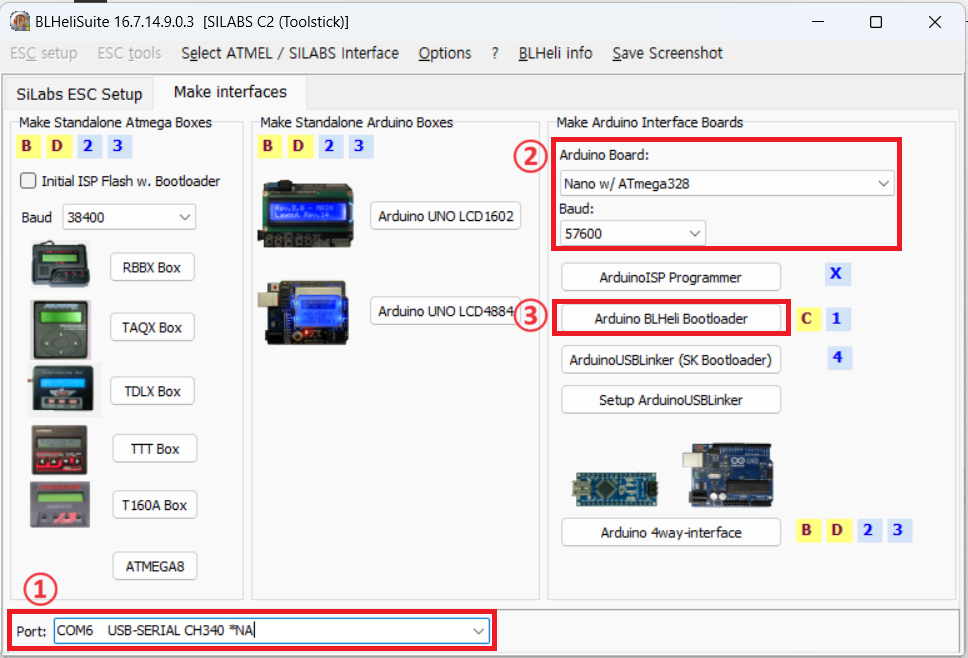Click the T160A box device image

click(60, 505)
